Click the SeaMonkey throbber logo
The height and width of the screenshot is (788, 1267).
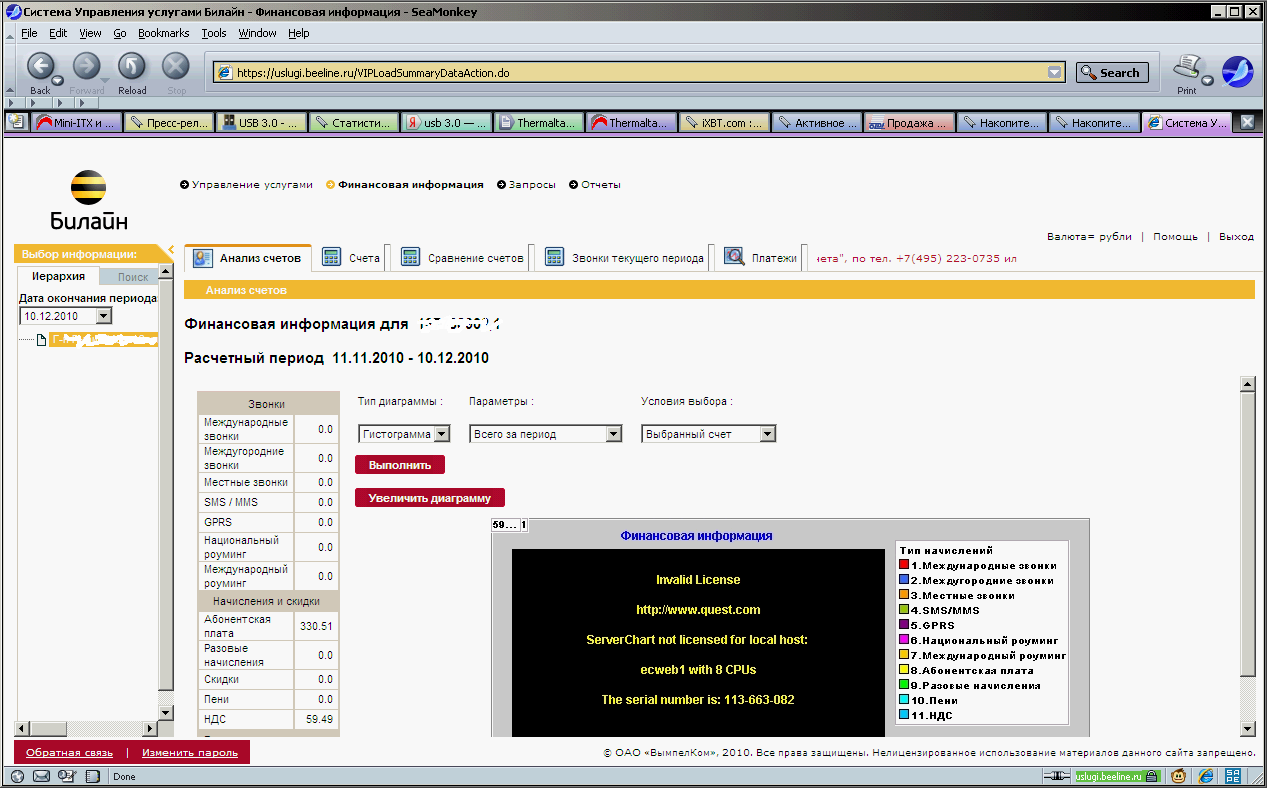(x=1237, y=72)
